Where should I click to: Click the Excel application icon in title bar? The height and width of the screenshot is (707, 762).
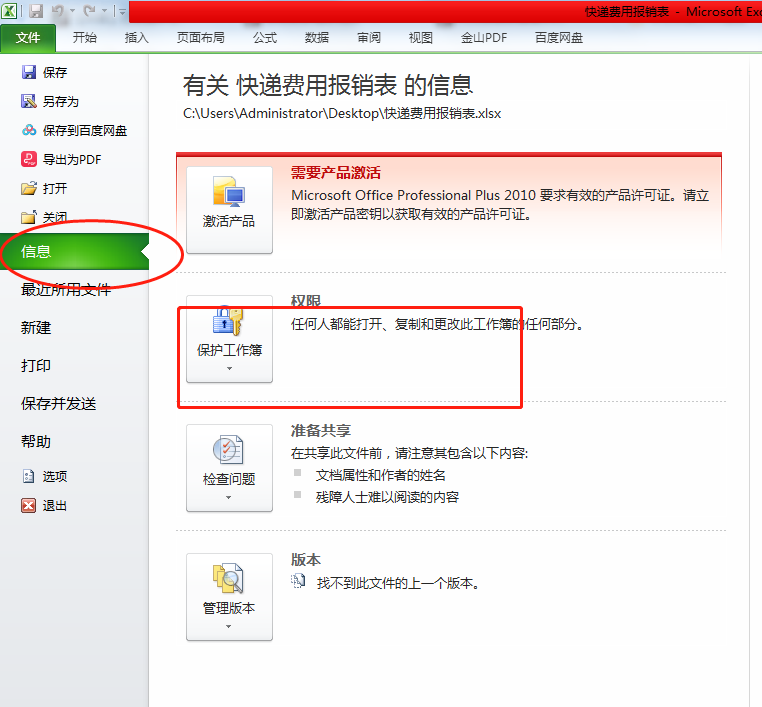coord(9,11)
